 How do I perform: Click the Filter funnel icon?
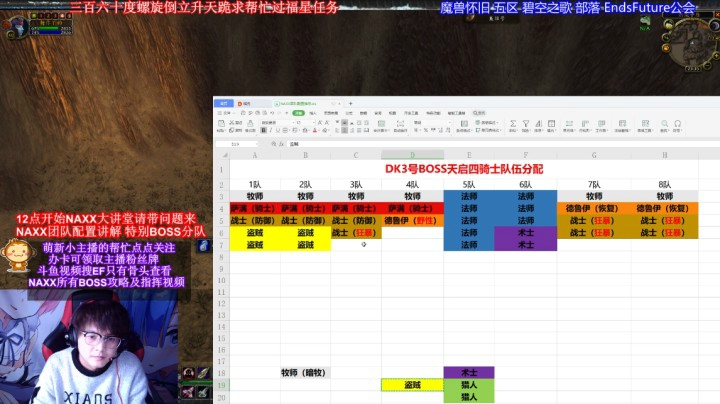click(526, 123)
